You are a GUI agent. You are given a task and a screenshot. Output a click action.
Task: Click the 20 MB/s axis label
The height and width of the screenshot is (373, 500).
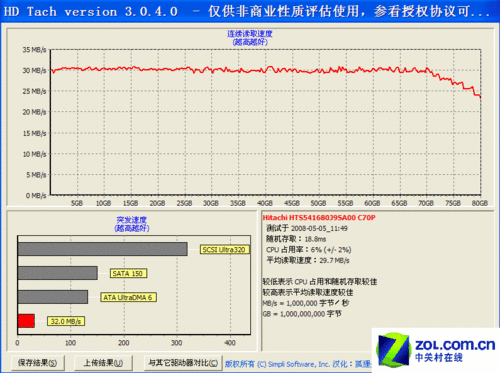pos(34,112)
